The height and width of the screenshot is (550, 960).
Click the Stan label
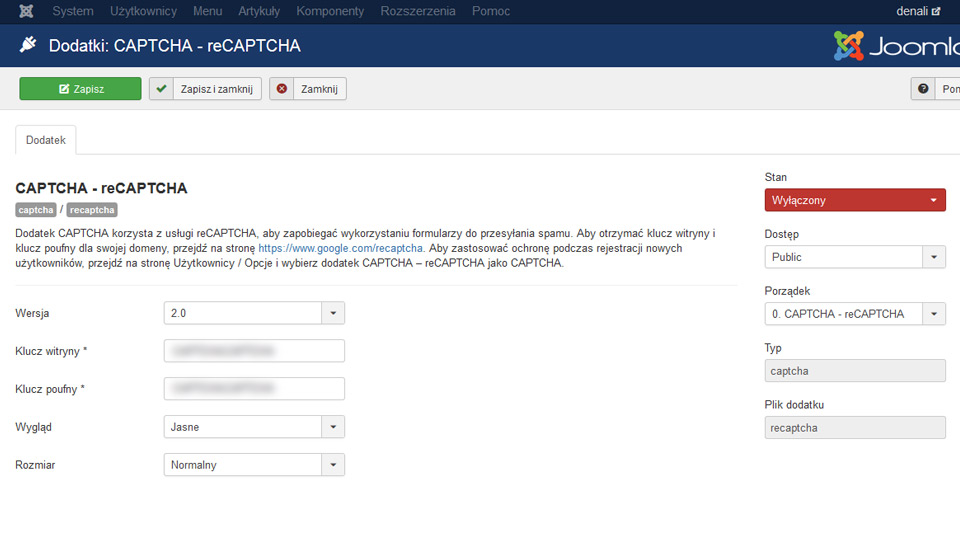tap(776, 177)
